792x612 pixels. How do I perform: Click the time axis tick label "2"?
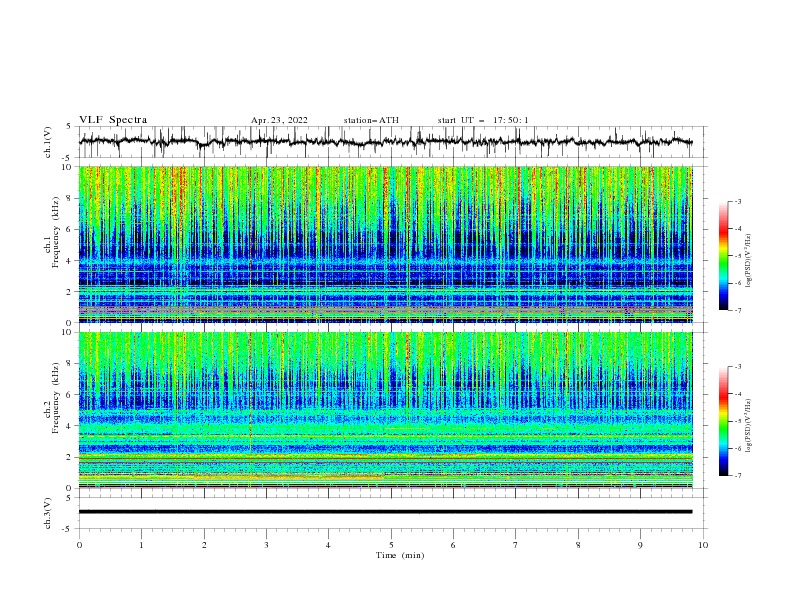tap(204, 545)
